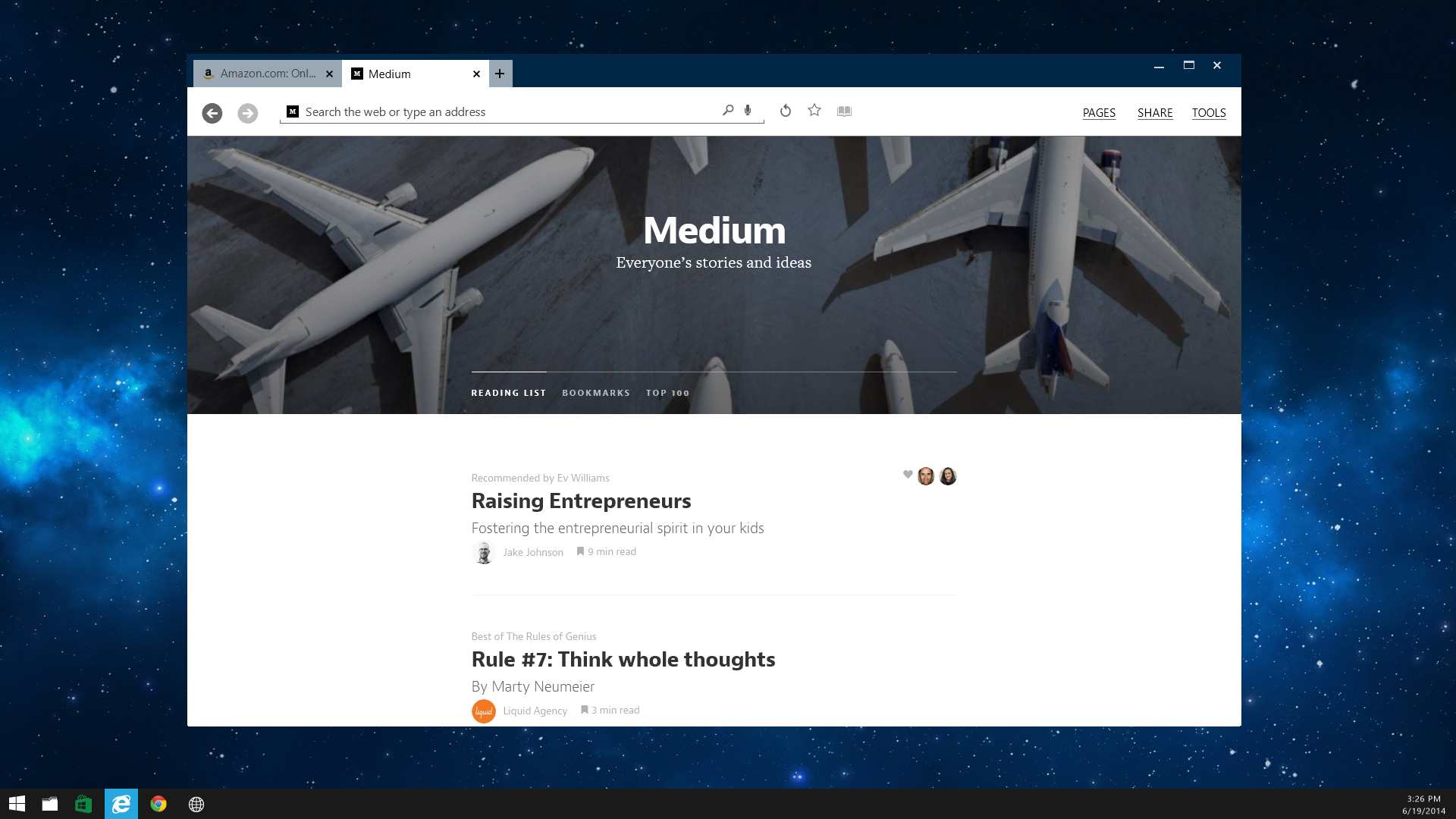Launch Google Chrome from taskbar
The image size is (1456, 819).
(158, 804)
